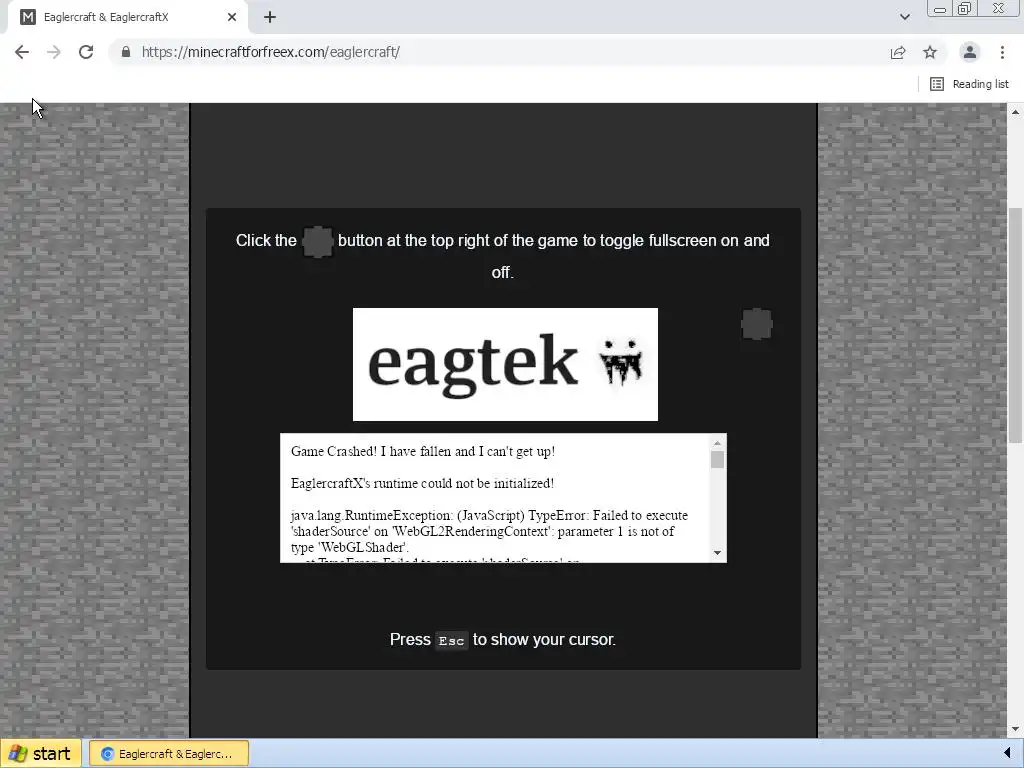View site security lock info

point(126,52)
